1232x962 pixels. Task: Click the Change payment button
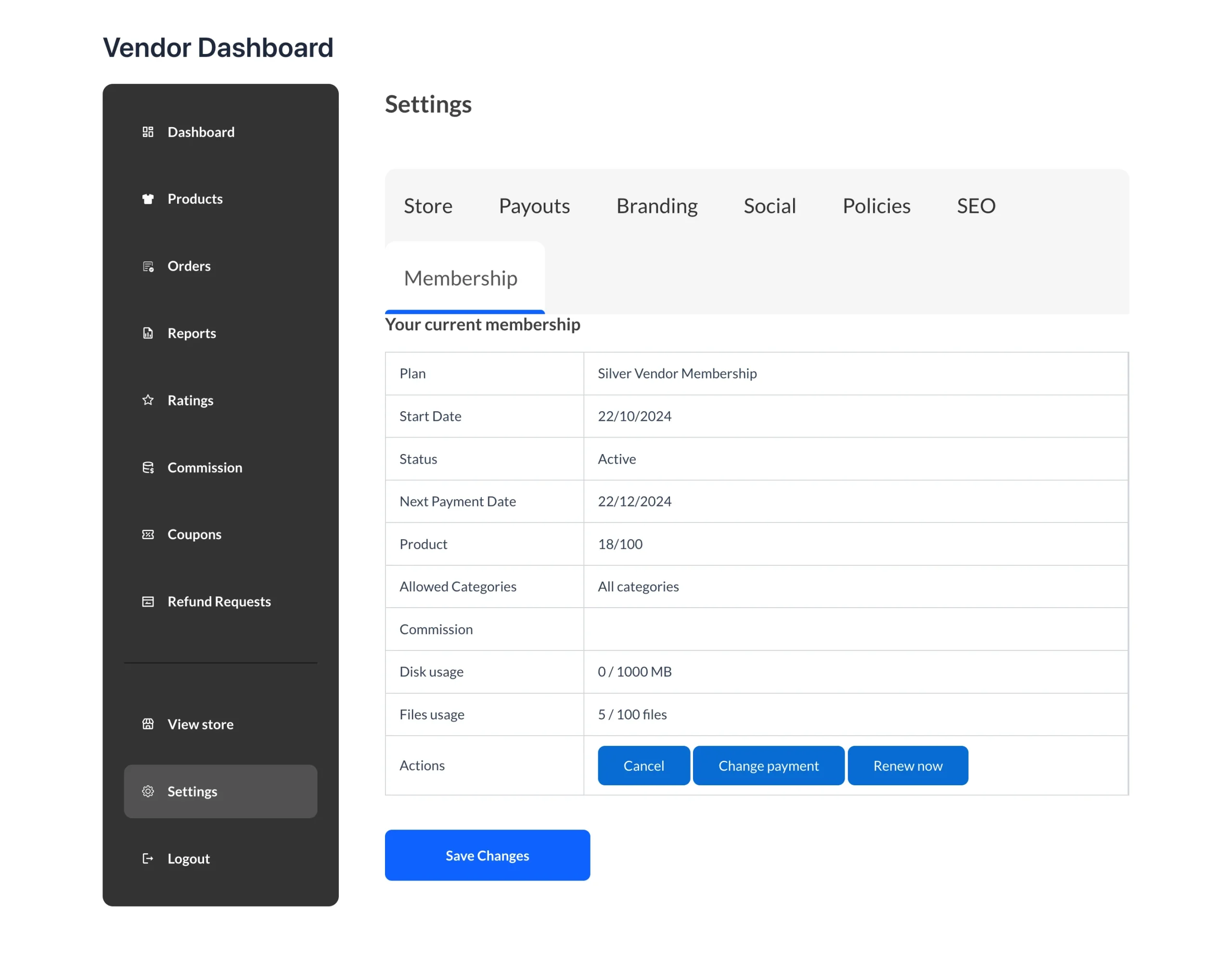768,766
